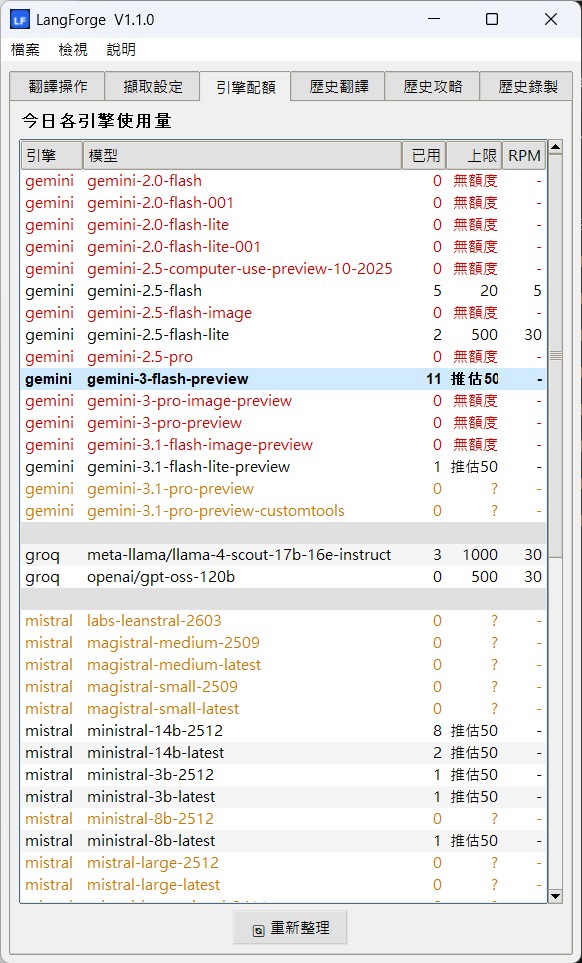This screenshot has height=963, width=582.
Task: Open the 檢視 menu
Action: [73, 50]
